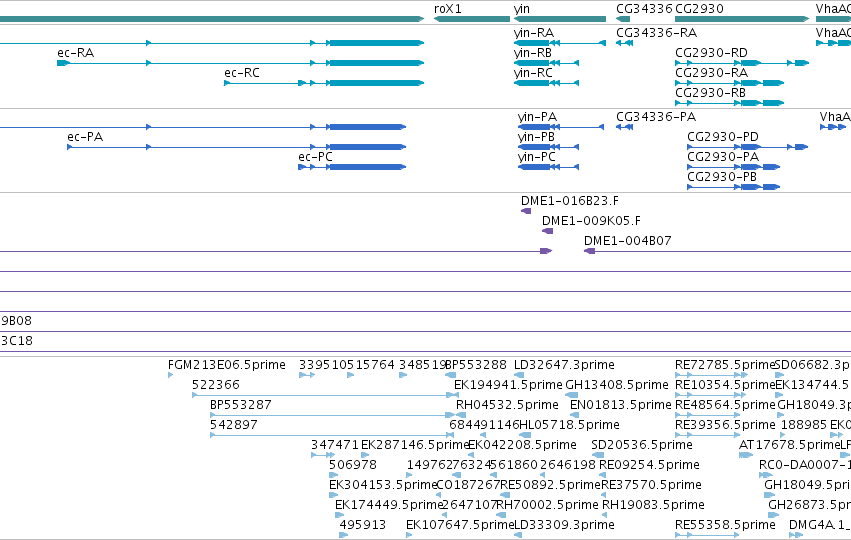Viewport: 851px width, 540px height.
Task: Click the RE50892.5prime EST label
Action: pyautogui.click(x=550, y=485)
